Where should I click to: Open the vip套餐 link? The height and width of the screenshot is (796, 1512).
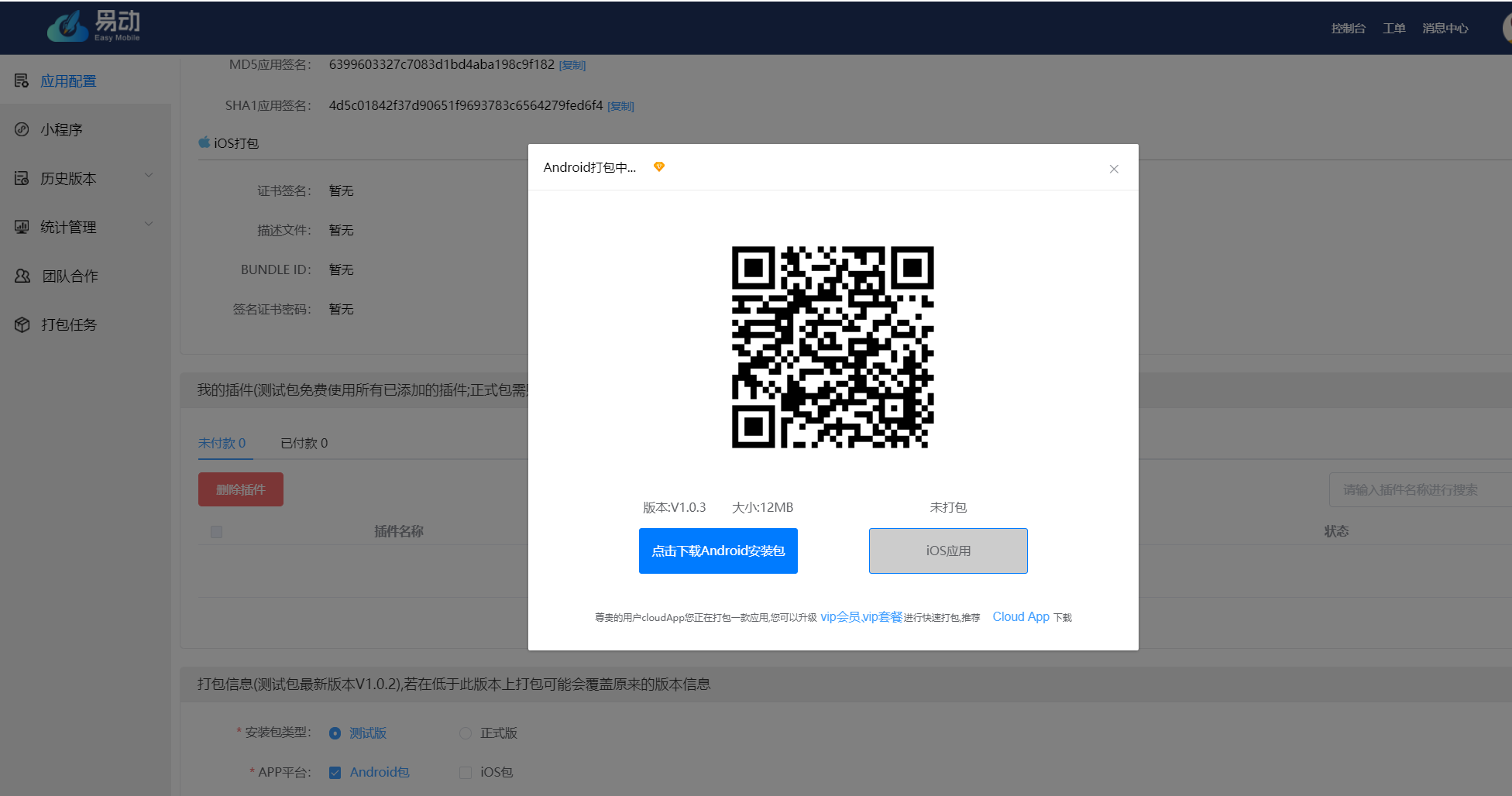pos(883,617)
